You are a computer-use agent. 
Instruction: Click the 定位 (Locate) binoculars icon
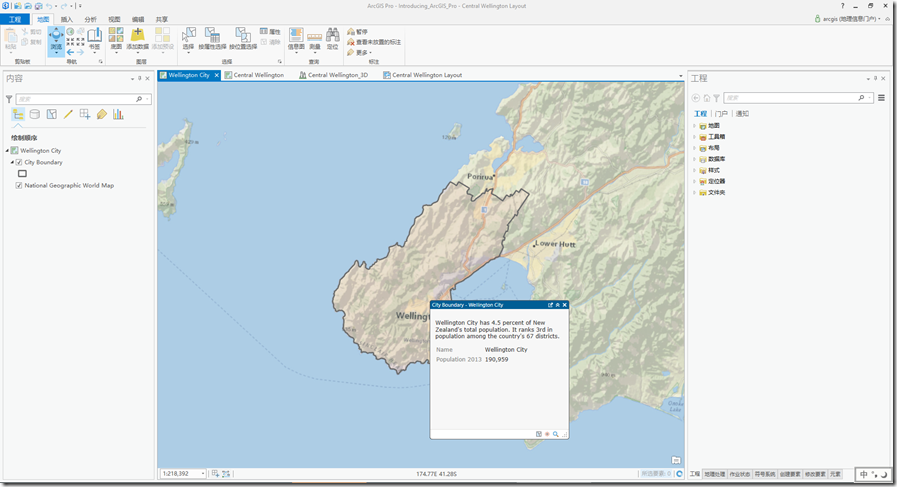pos(332,35)
